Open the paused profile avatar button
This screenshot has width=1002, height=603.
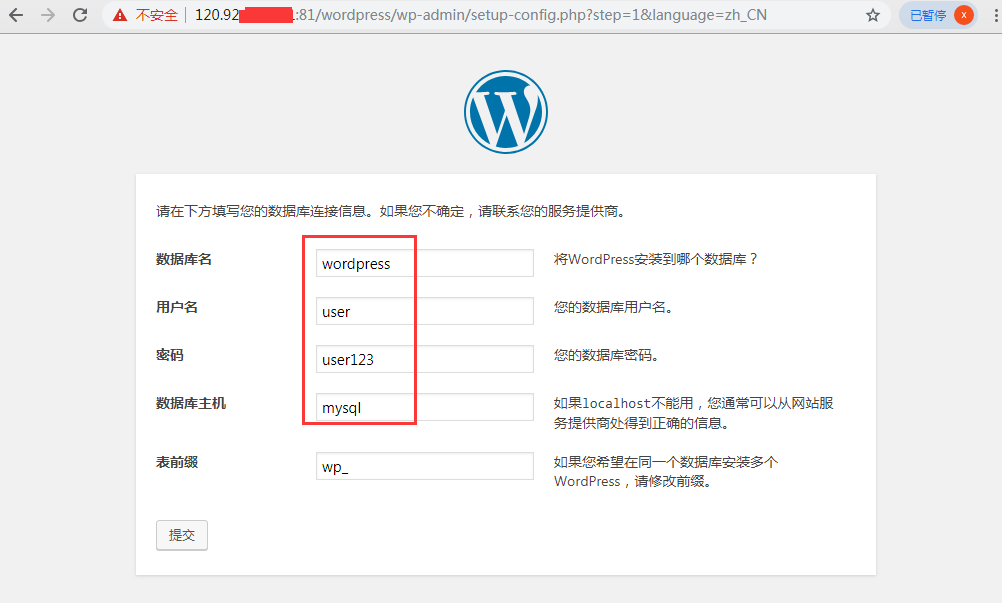click(938, 15)
